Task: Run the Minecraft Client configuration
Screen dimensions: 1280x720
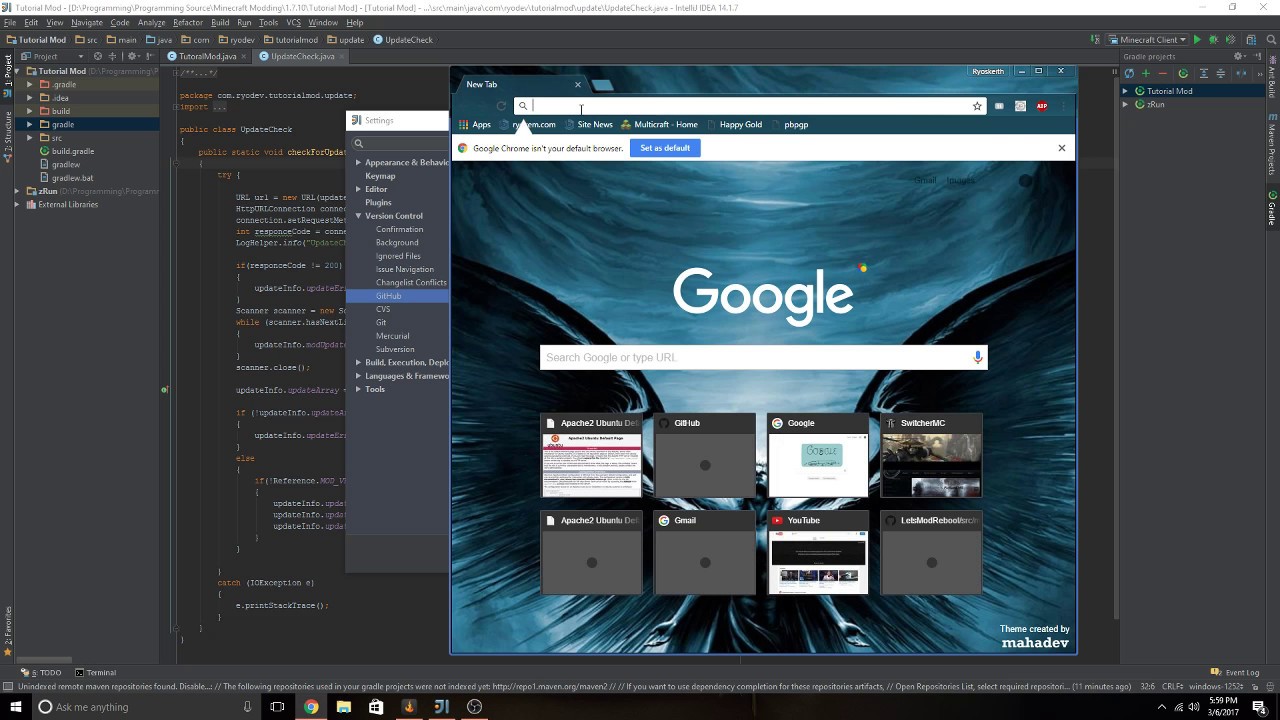Action: point(1197,40)
